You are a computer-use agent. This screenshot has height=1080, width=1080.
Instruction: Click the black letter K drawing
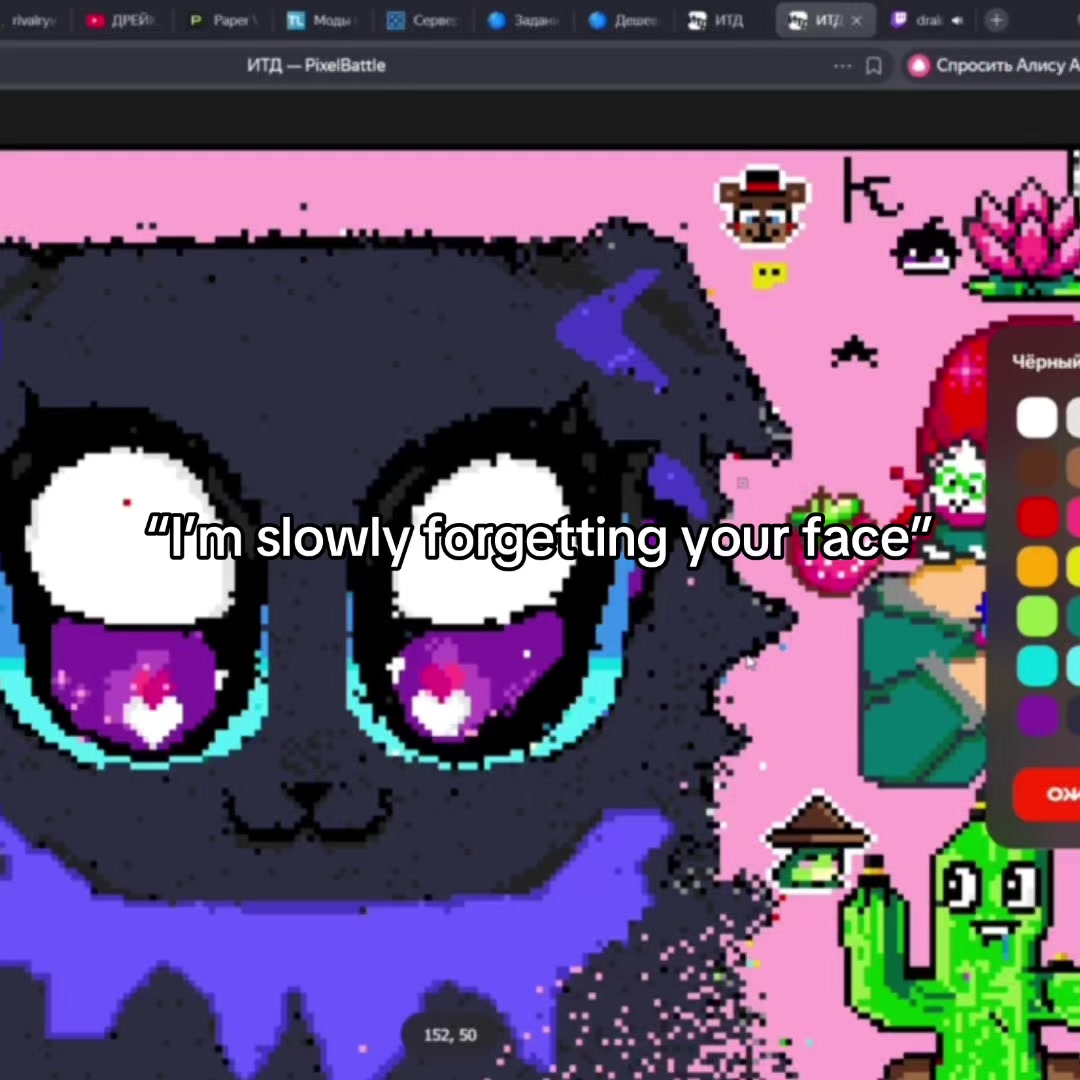(872, 191)
